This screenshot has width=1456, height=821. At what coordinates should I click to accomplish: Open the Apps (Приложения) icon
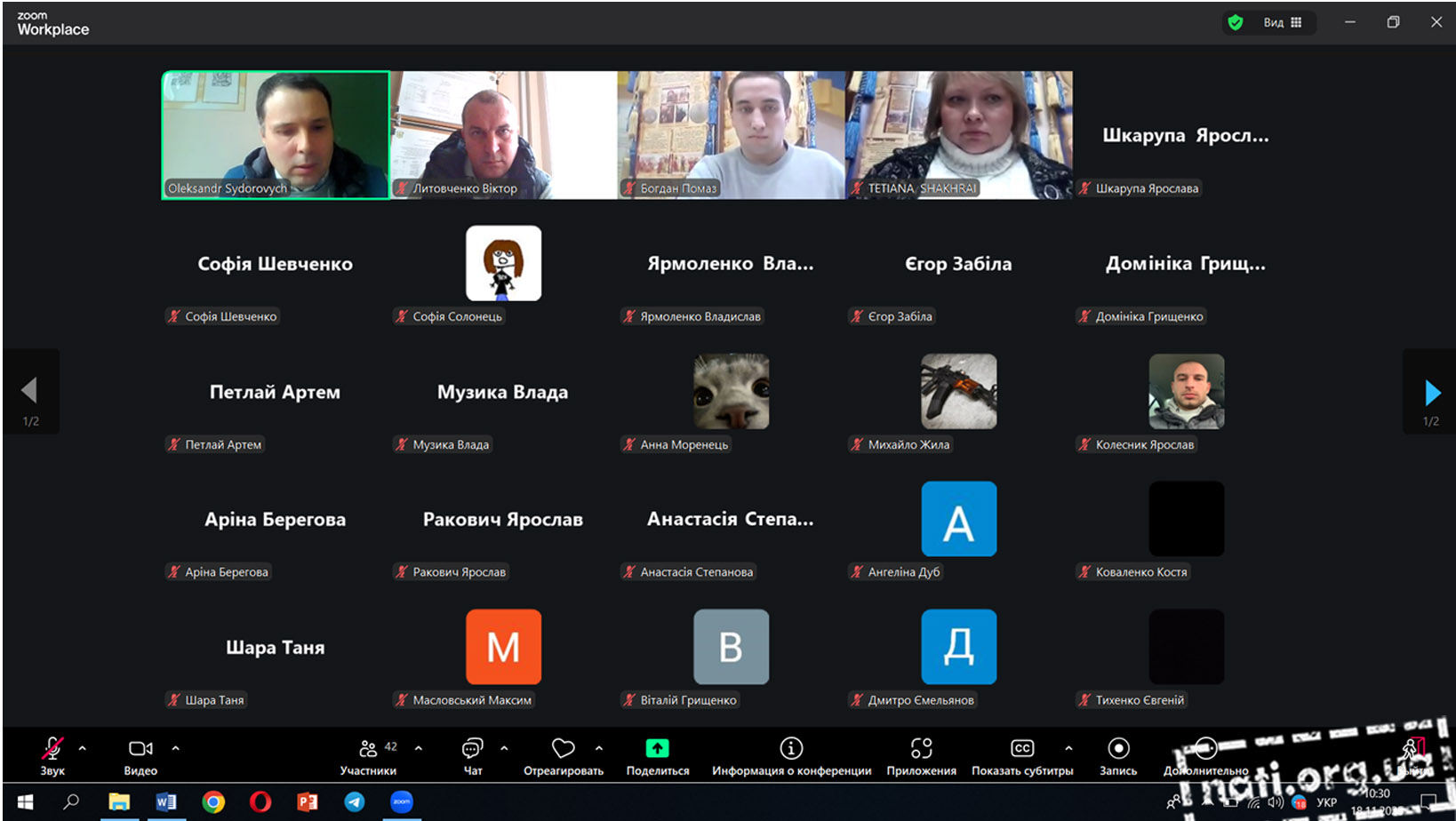click(921, 749)
